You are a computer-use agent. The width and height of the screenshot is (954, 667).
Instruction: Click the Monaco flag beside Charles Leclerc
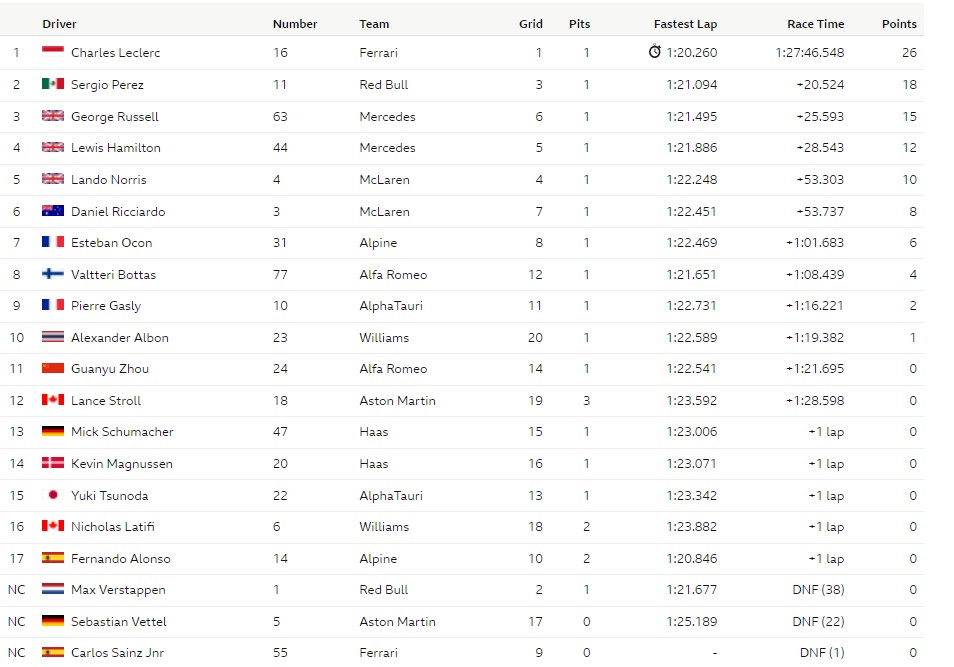(x=53, y=52)
